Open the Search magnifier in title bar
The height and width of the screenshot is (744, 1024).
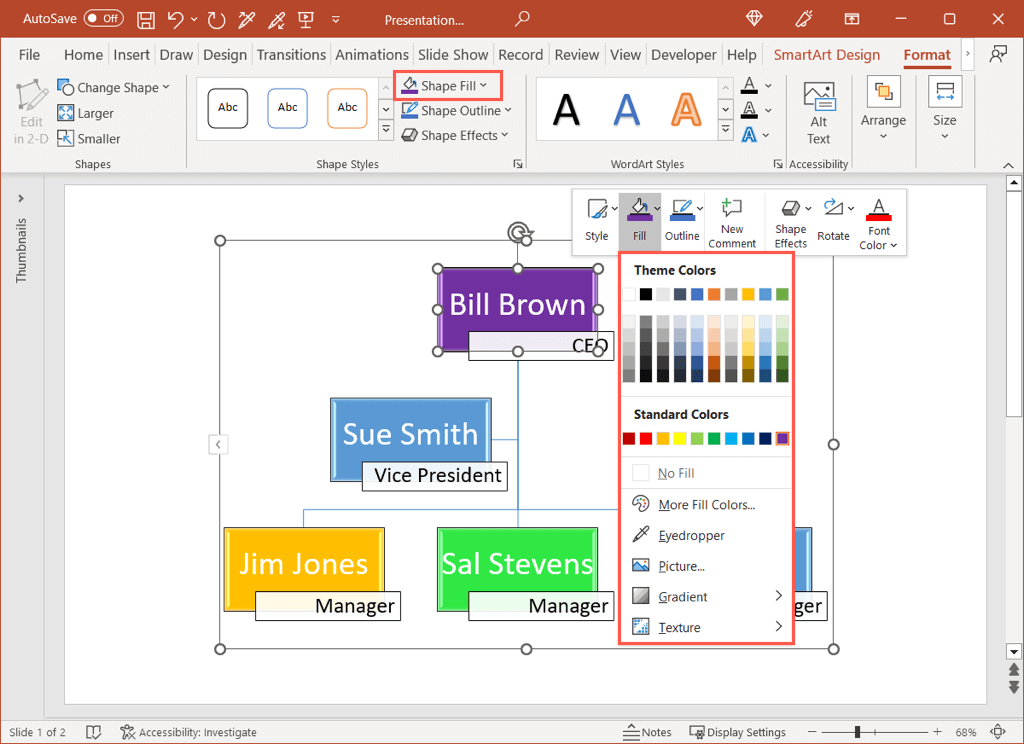[521, 19]
